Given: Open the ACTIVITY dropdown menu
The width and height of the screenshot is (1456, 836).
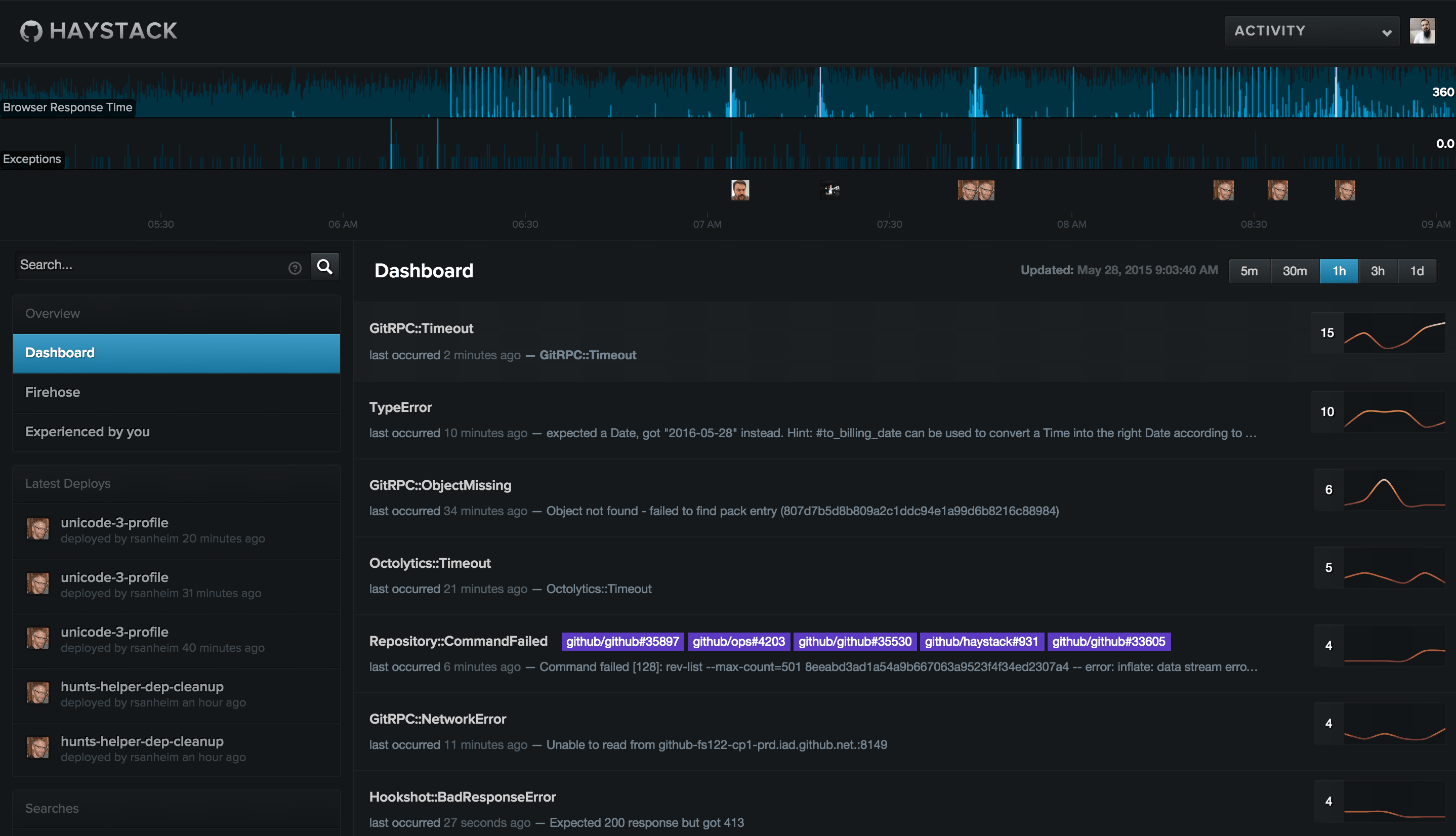Looking at the screenshot, I should (1312, 31).
